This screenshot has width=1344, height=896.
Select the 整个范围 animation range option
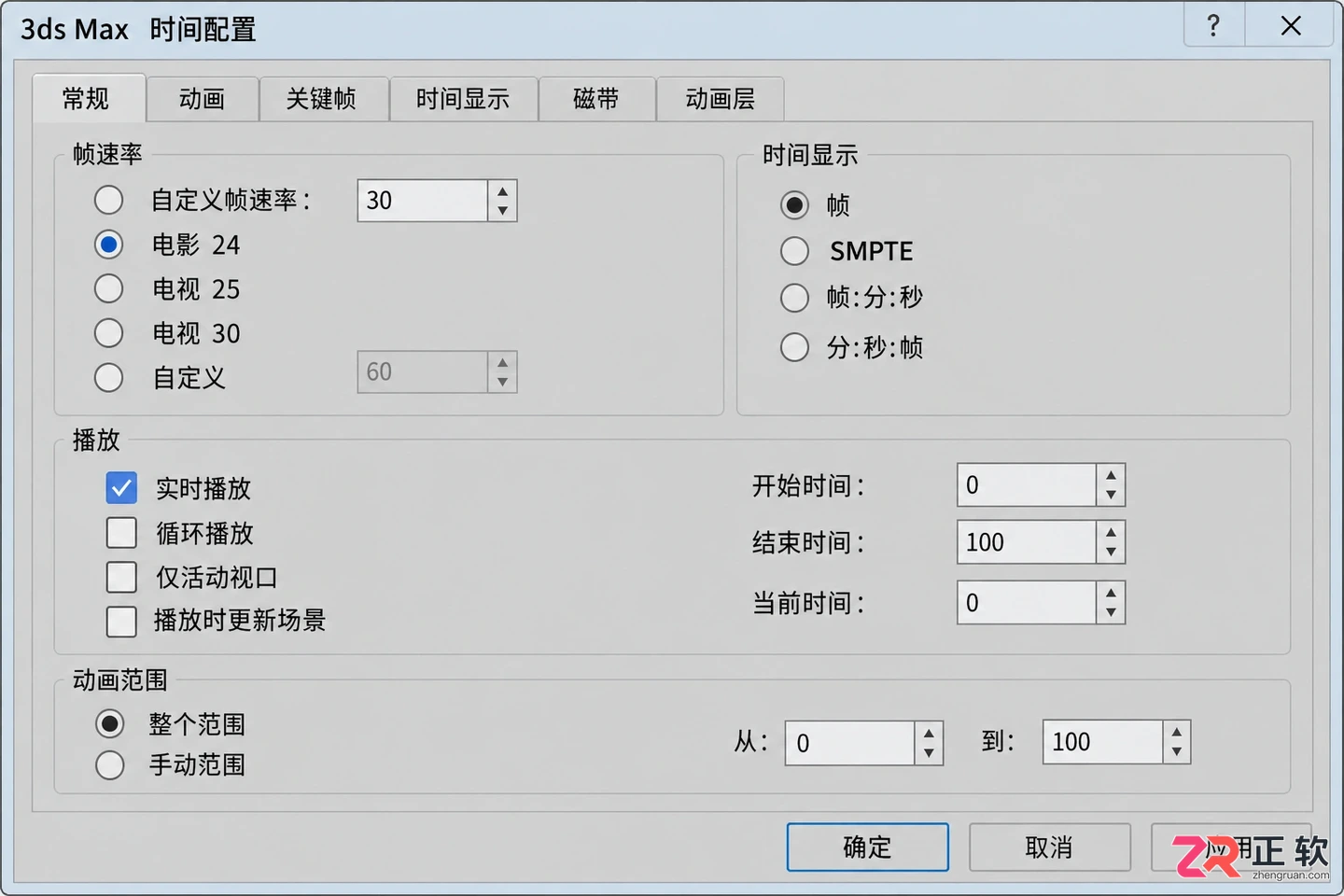click(x=110, y=723)
